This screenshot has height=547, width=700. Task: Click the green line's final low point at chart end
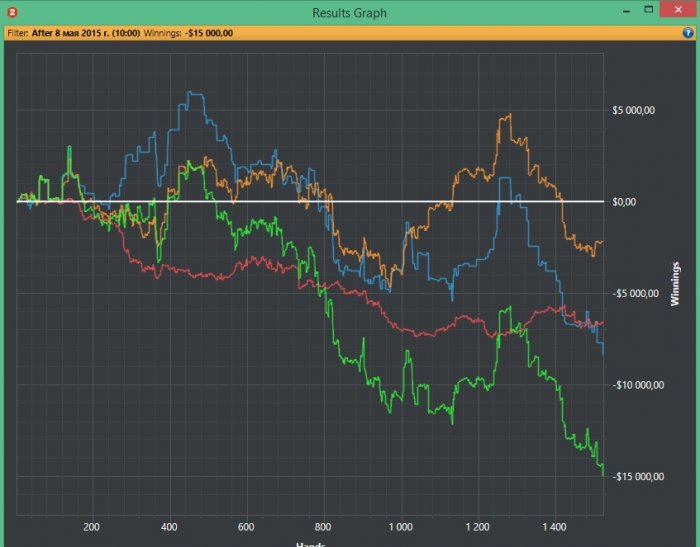[x=603, y=475]
